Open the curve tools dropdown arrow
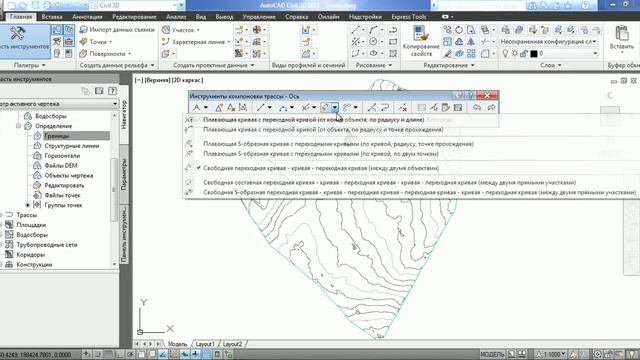The width and height of the screenshot is (640, 360). [291, 107]
